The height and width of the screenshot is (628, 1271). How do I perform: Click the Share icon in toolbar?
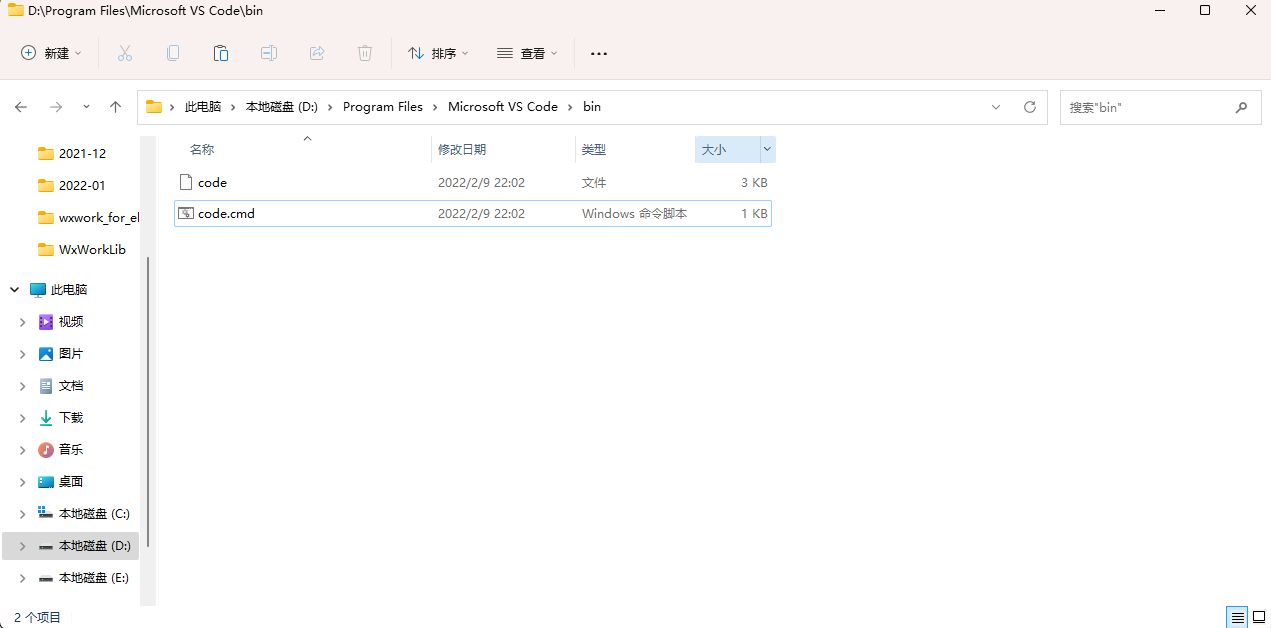pos(317,53)
